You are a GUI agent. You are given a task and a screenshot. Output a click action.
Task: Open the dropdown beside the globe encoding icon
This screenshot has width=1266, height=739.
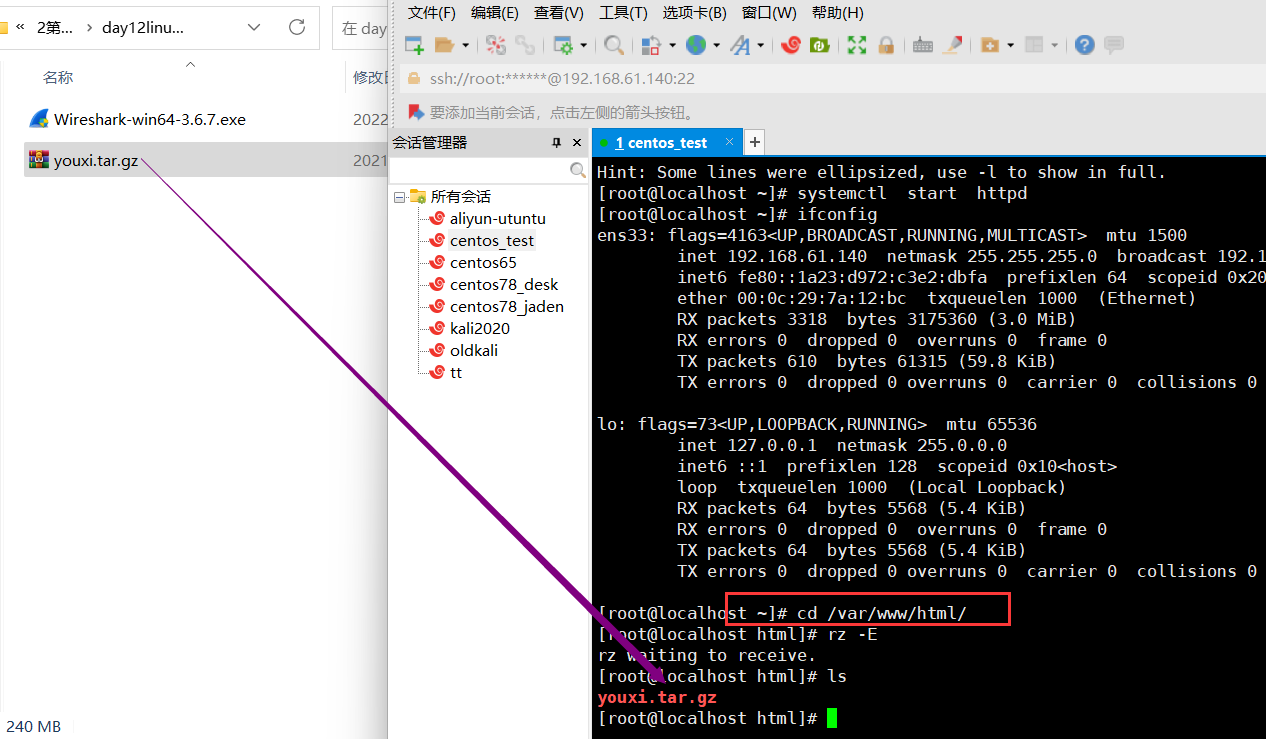click(716, 45)
